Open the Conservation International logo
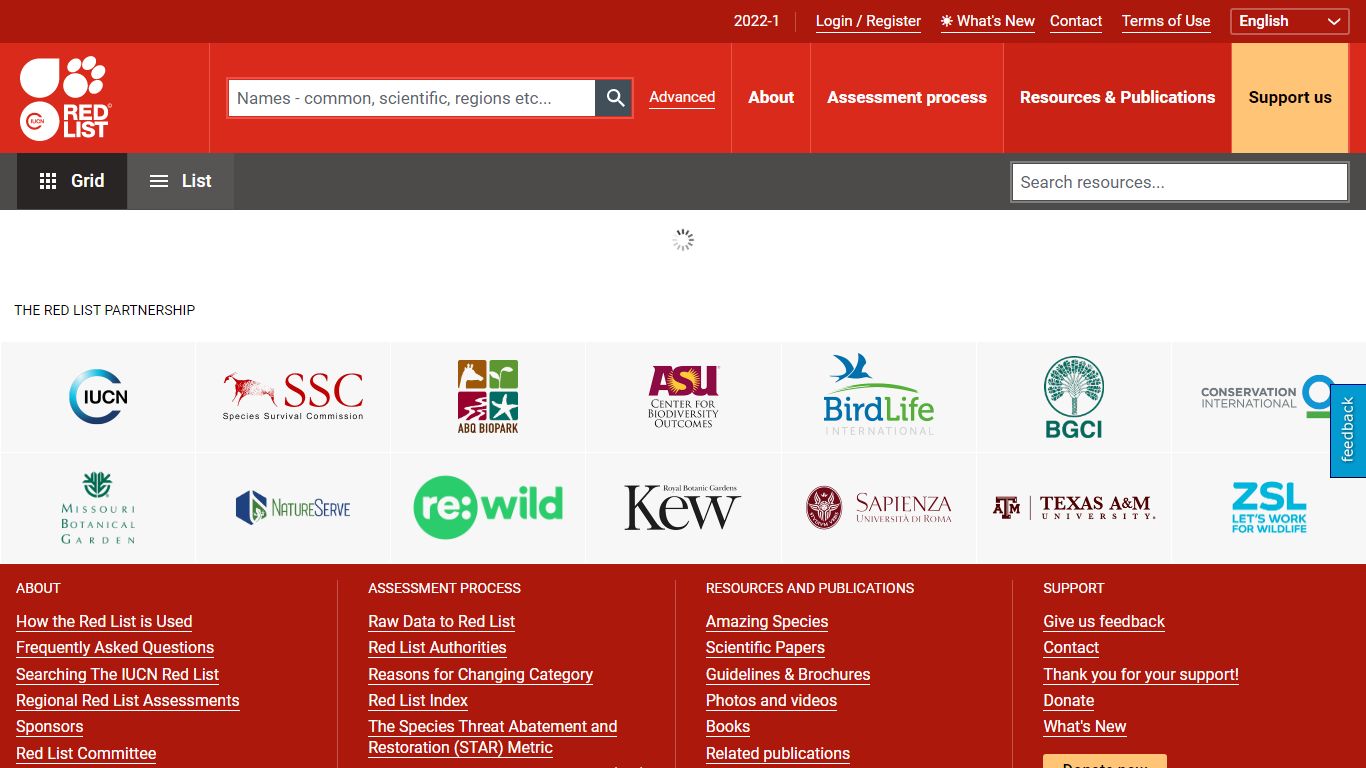Image resolution: width=1366 pixels, height=768 pixels. (1268, 397)
